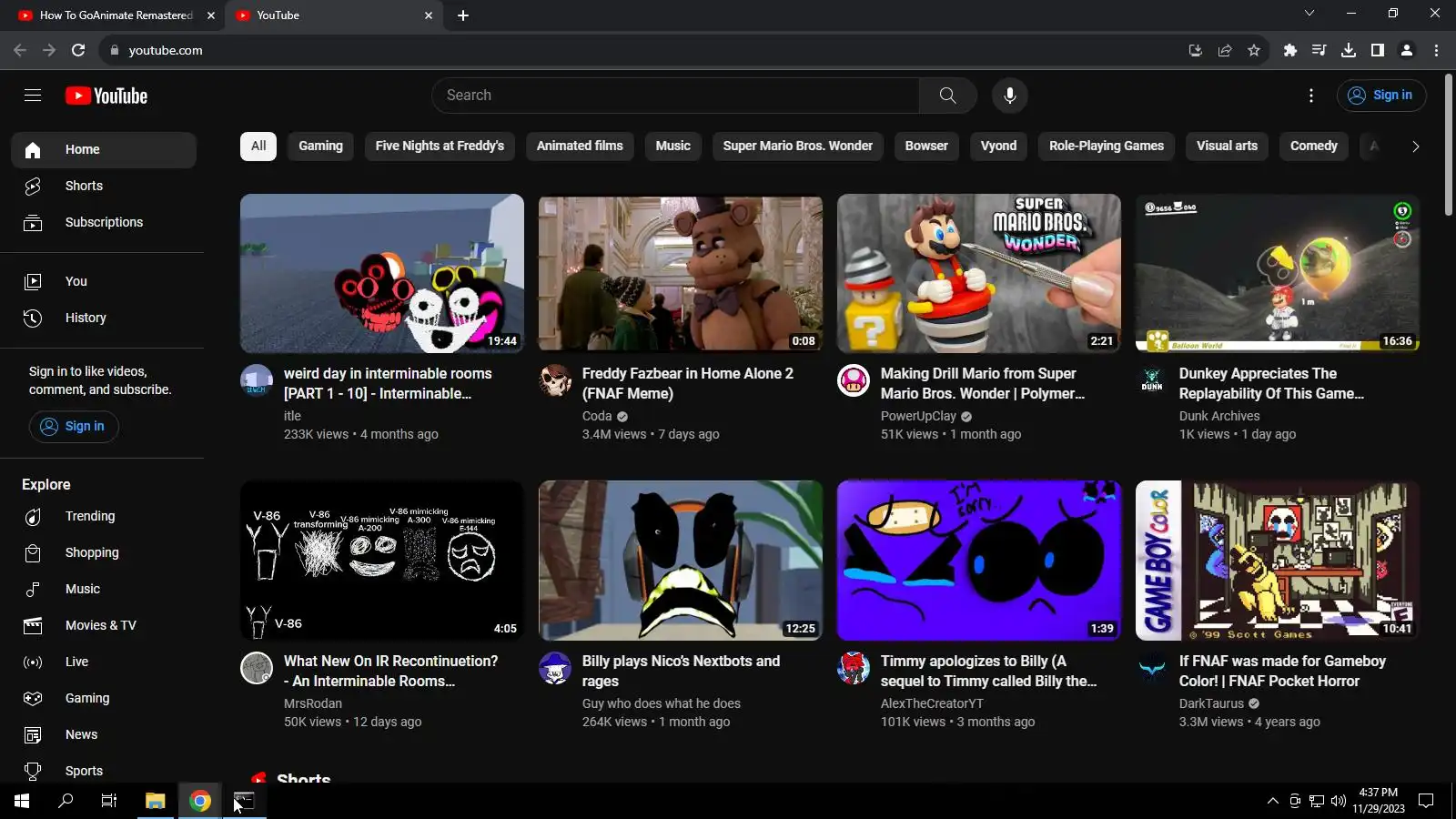Image resolution: width=1456 pixels, height=819 pixels.
Task: Reload the page in Chrome
Action: [x=78, y=50]
